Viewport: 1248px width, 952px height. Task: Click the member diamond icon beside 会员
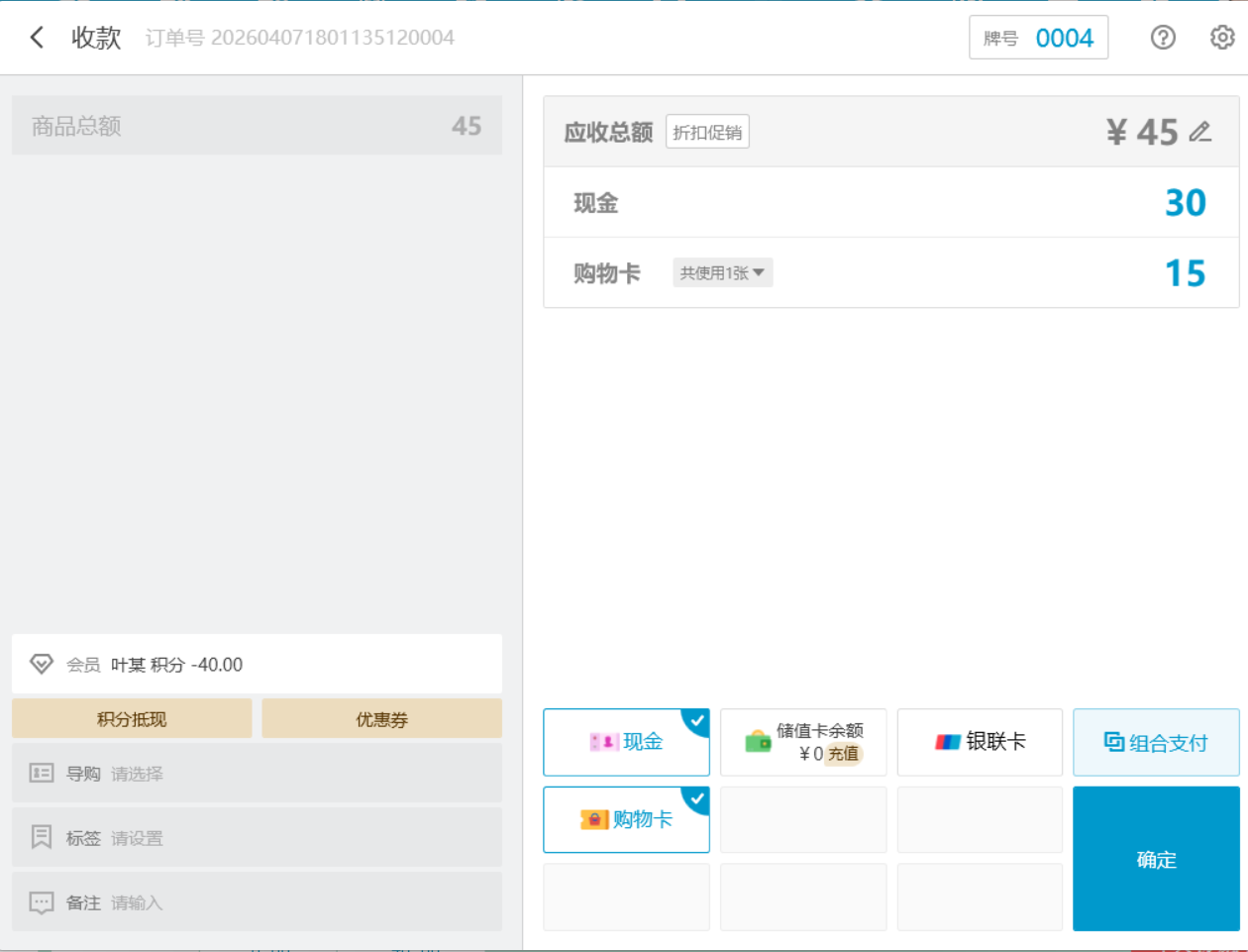click(x=42, y=664)
